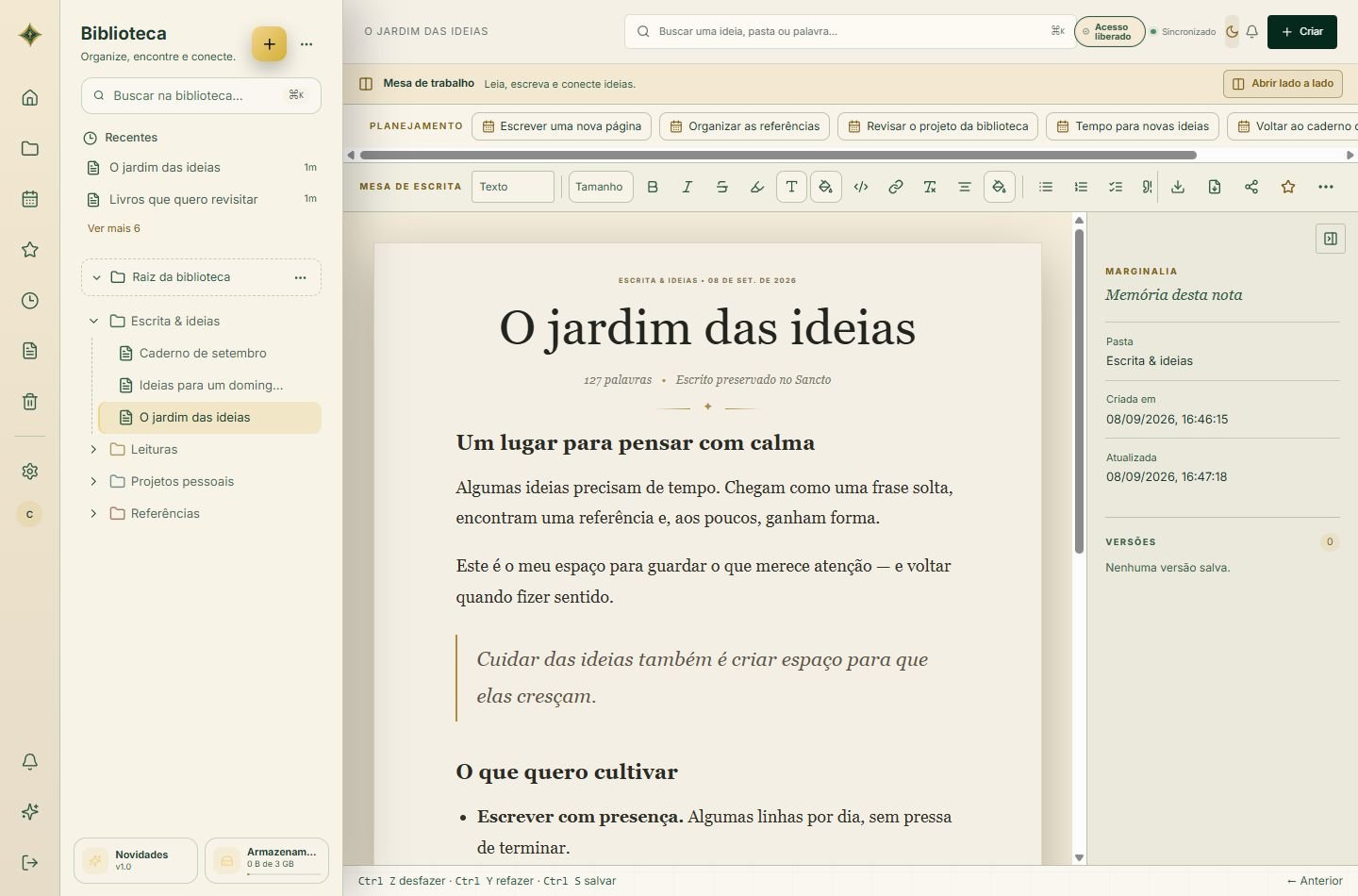Toggle paint bucket after the alignment icon
The image size is (1358, 896).
999,187
